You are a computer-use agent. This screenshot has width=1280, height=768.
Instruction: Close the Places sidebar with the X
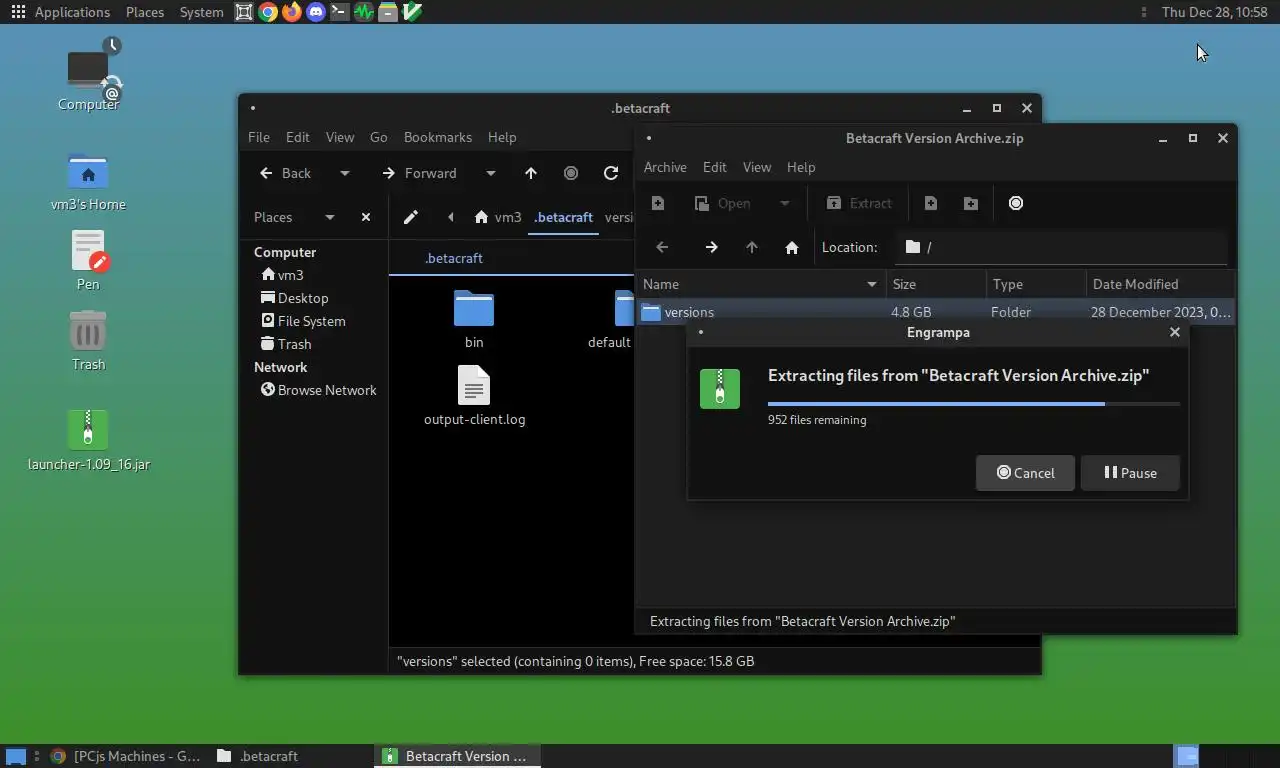tap(366, 217)
